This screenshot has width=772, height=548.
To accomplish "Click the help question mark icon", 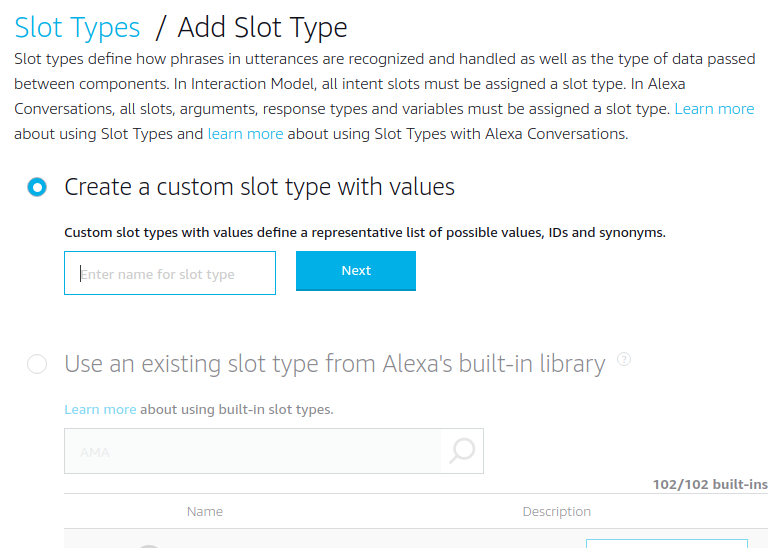I will click(x=624, y=359).
